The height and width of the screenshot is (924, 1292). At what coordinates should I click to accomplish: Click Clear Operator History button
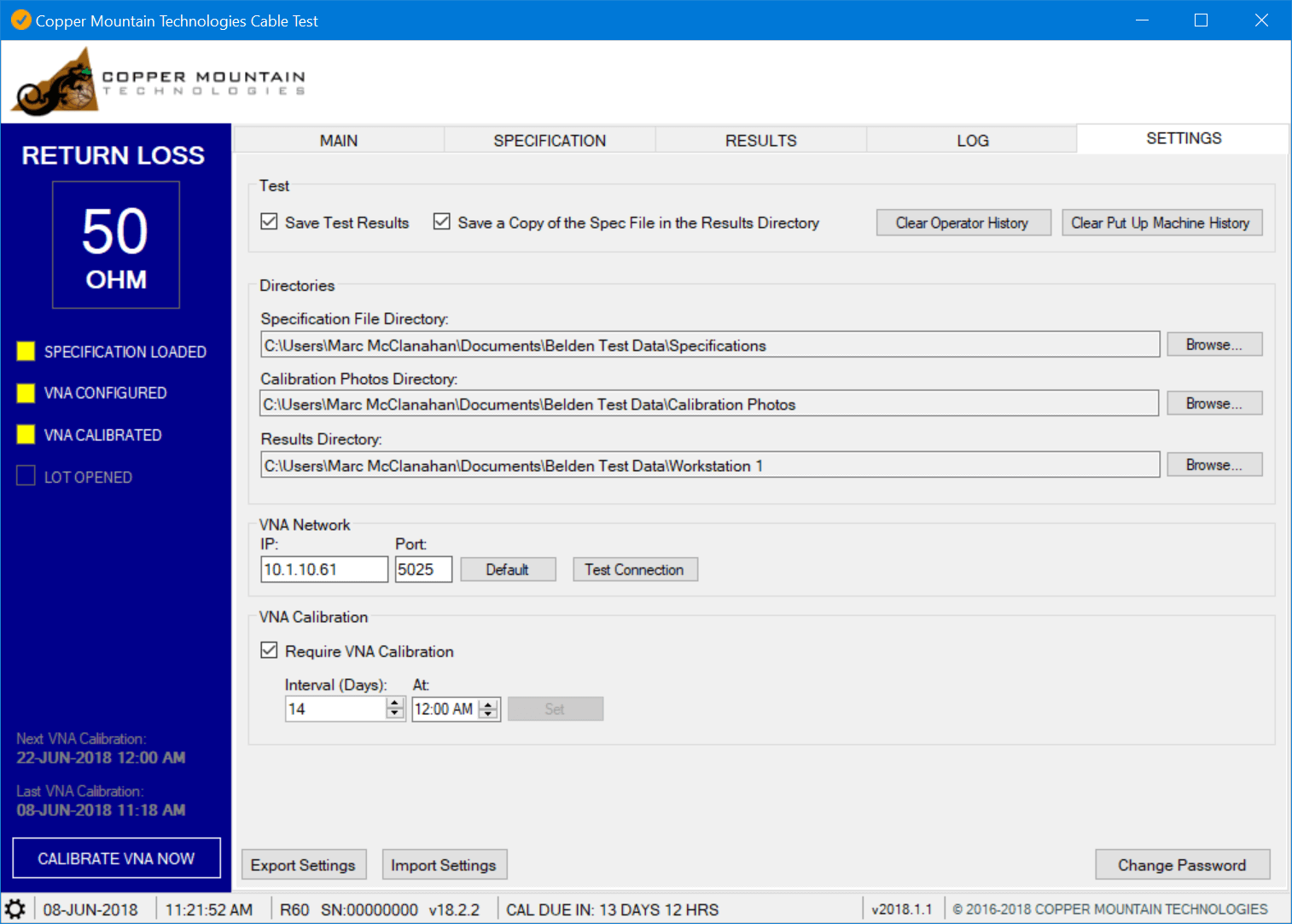click(963, 223)
